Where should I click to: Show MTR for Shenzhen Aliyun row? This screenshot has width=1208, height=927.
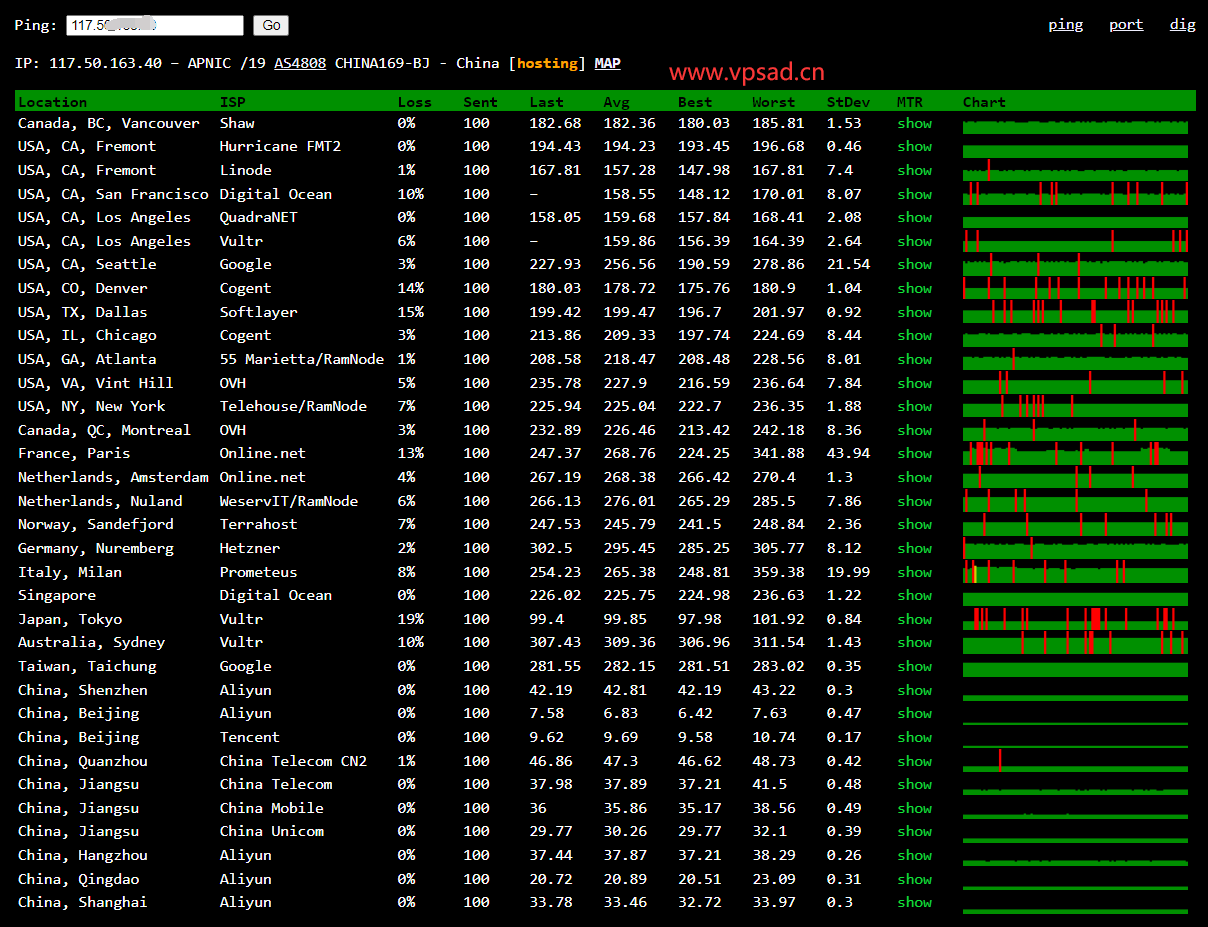(x=914, y=690)
